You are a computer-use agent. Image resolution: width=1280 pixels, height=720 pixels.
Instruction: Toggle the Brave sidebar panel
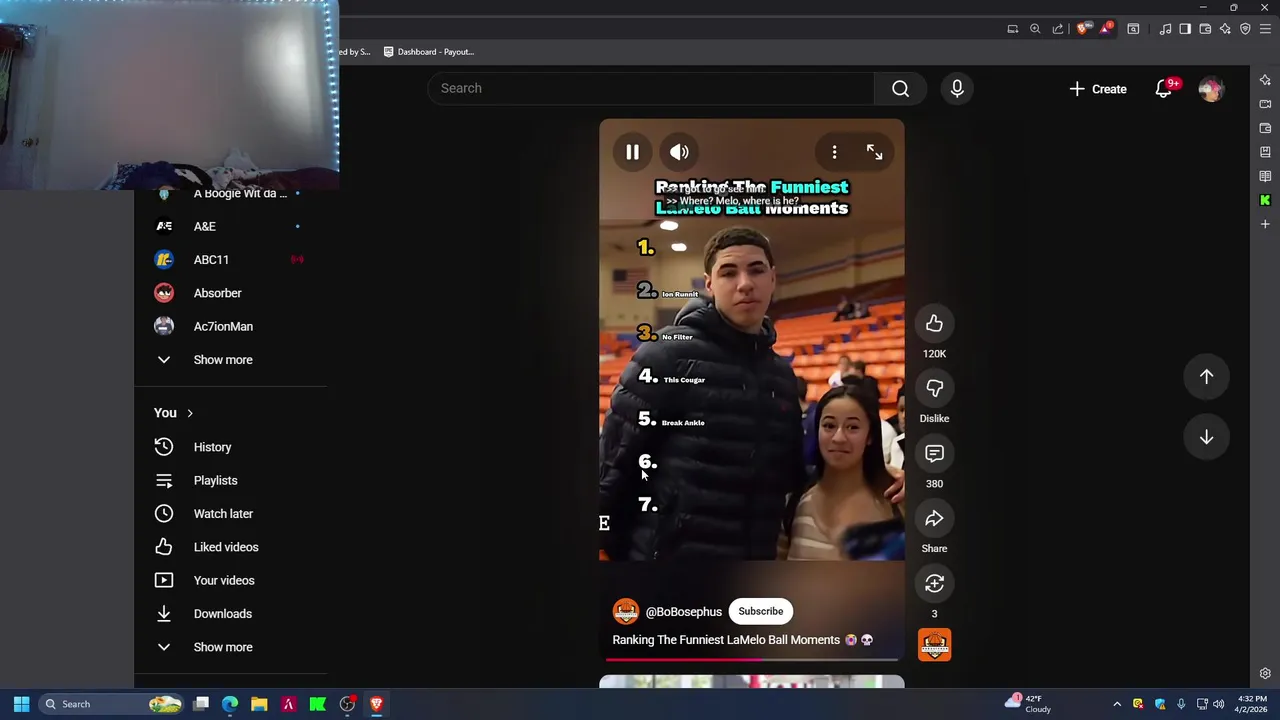1185,29
